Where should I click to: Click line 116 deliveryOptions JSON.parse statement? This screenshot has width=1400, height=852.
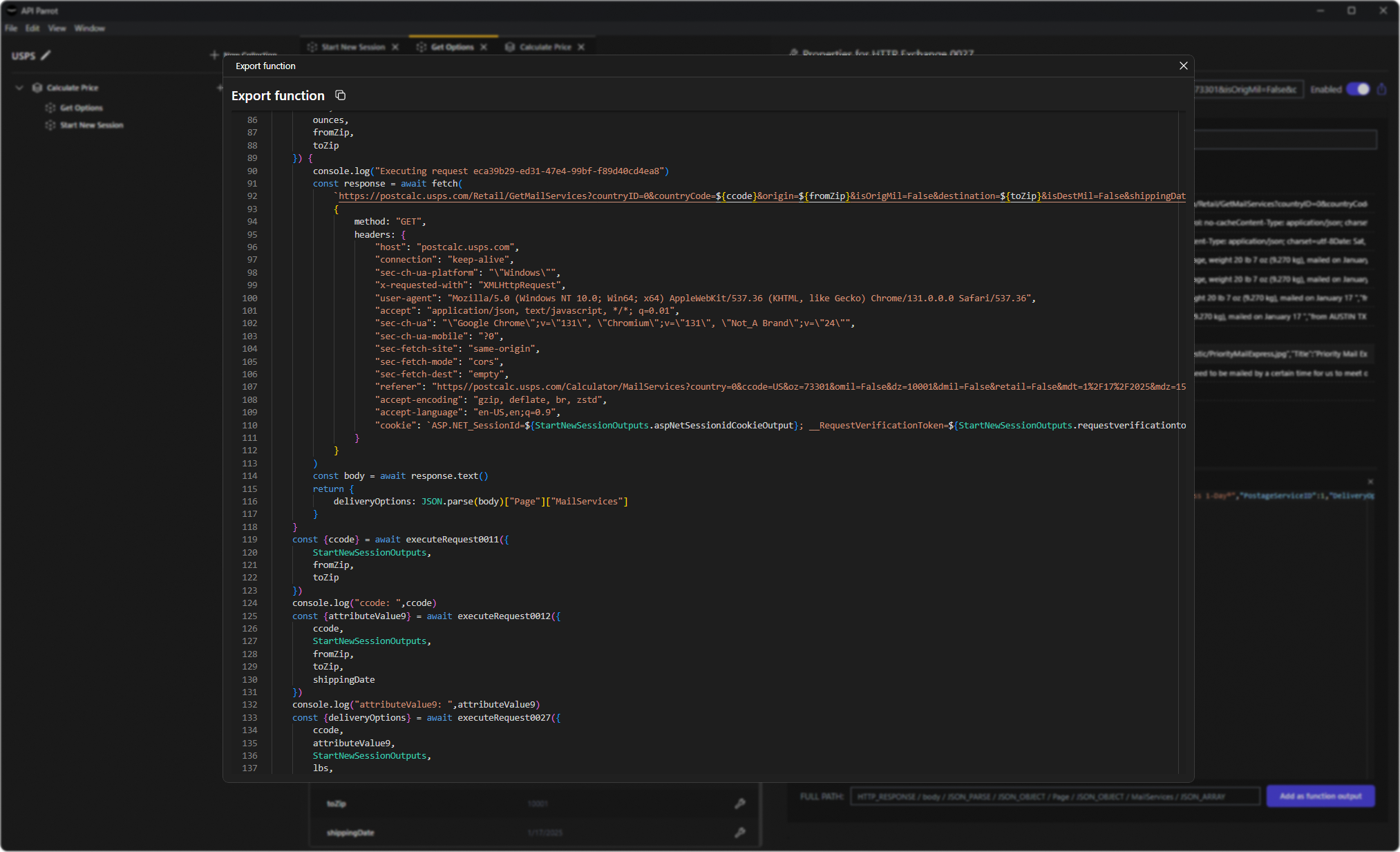481,502
